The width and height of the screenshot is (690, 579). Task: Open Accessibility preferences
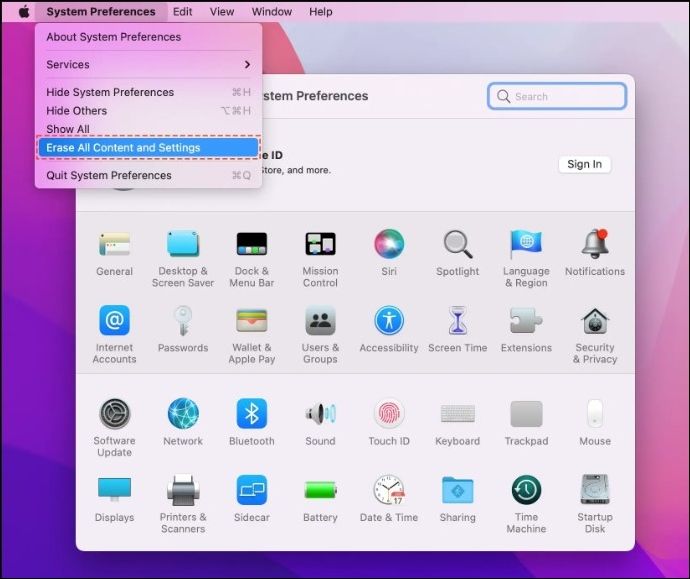pyautogui.click(x=389, y=322)
